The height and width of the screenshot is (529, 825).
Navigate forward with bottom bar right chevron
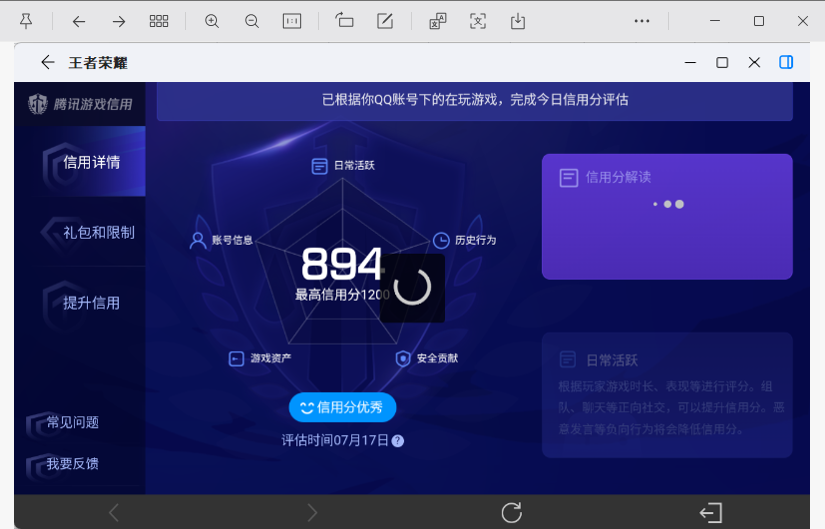click(312, 512)
